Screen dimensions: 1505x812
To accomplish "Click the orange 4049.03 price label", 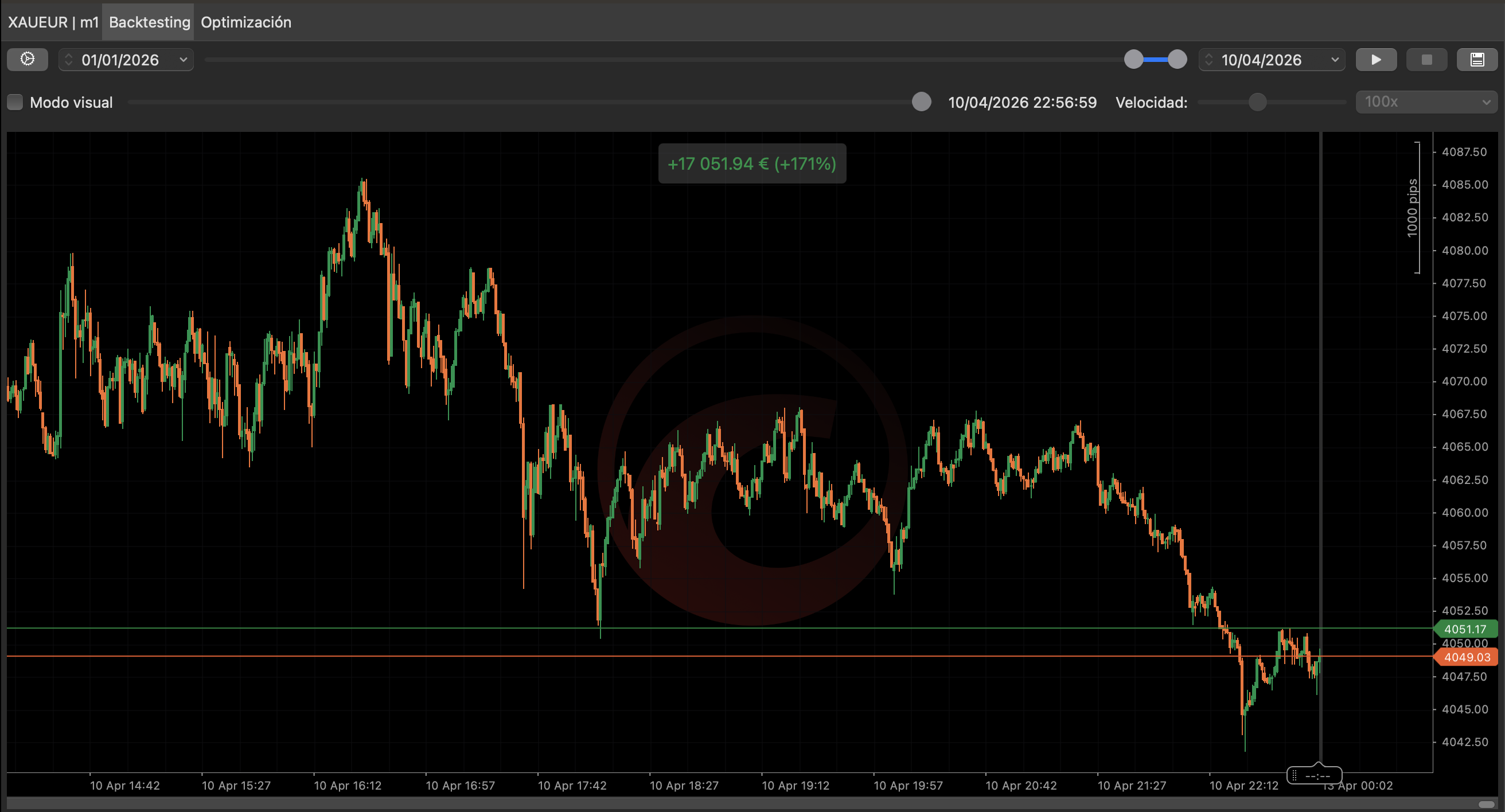I will pos(1466,657).
